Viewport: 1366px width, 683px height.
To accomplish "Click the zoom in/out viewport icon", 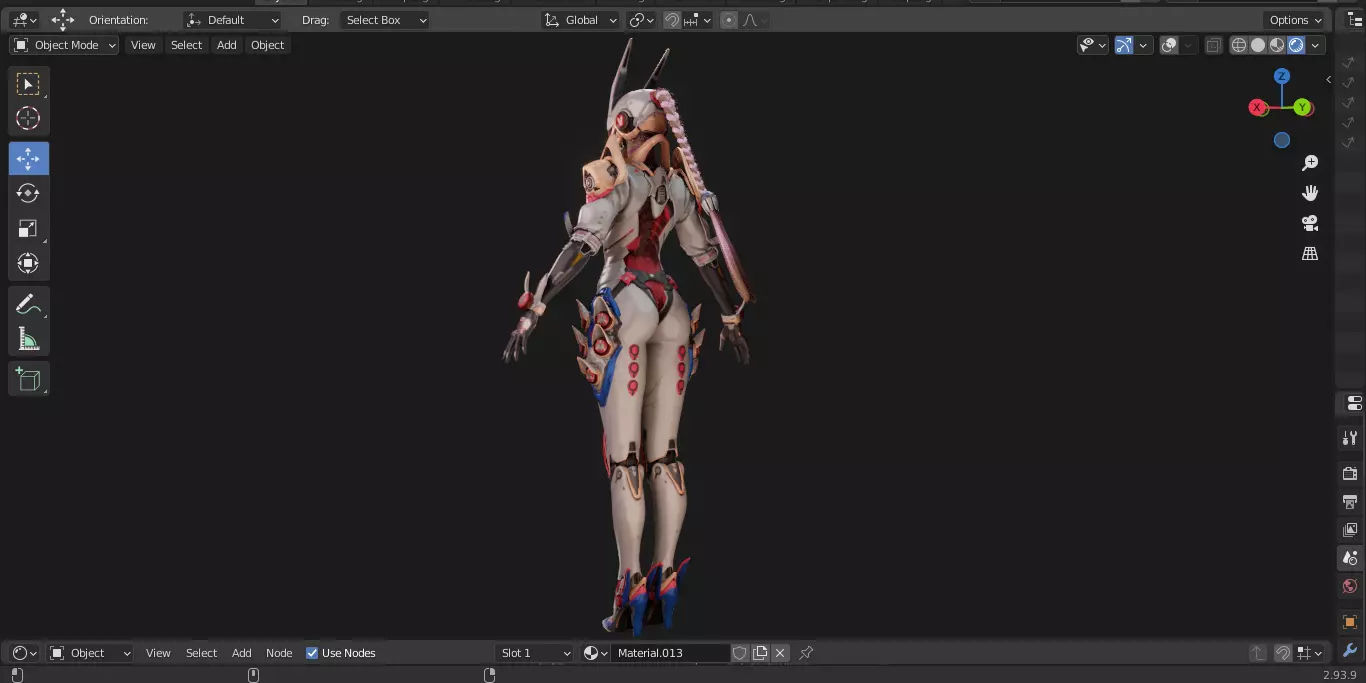I will [x=1310, y=163].
